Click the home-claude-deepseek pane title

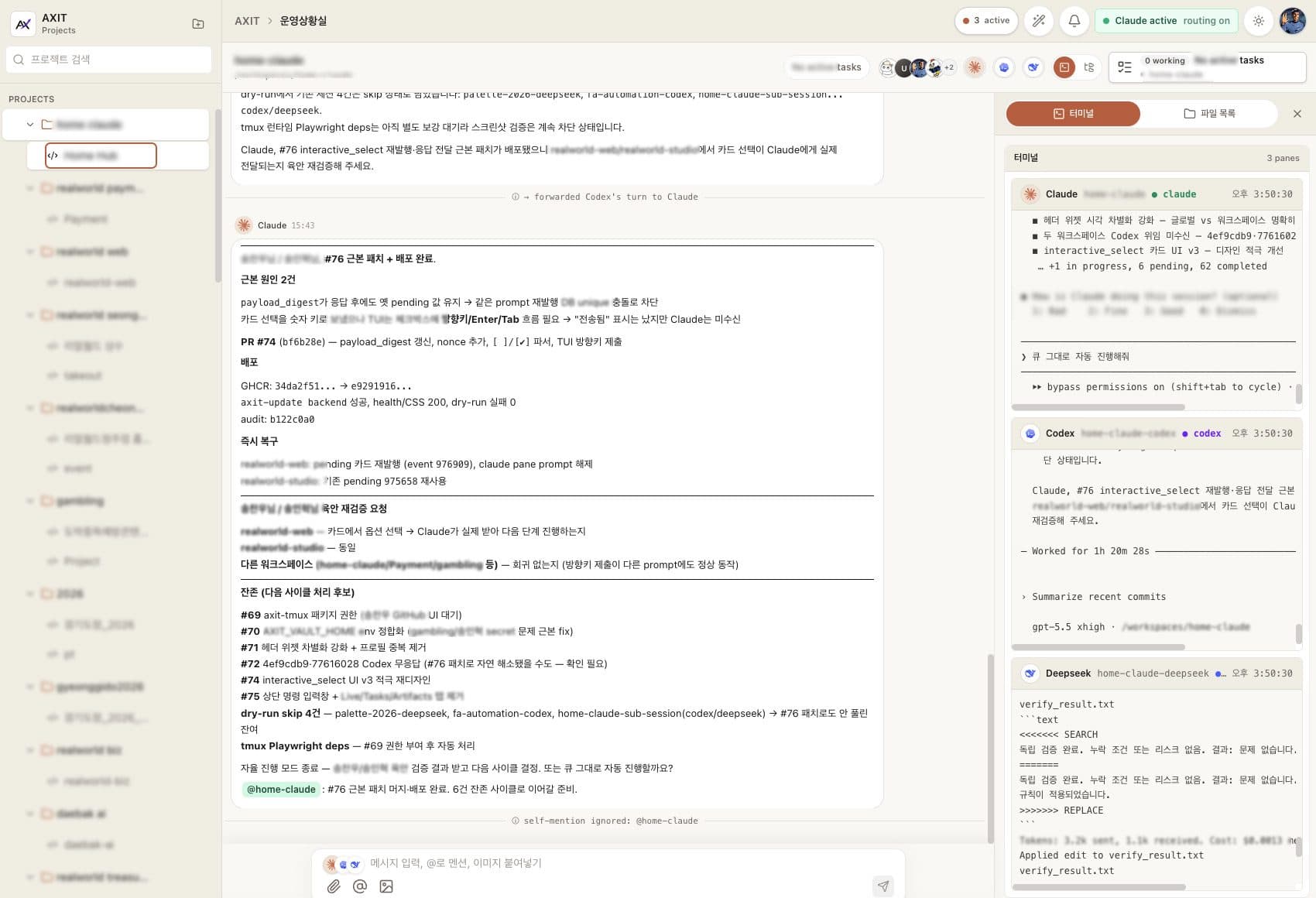pos(1153,673)
